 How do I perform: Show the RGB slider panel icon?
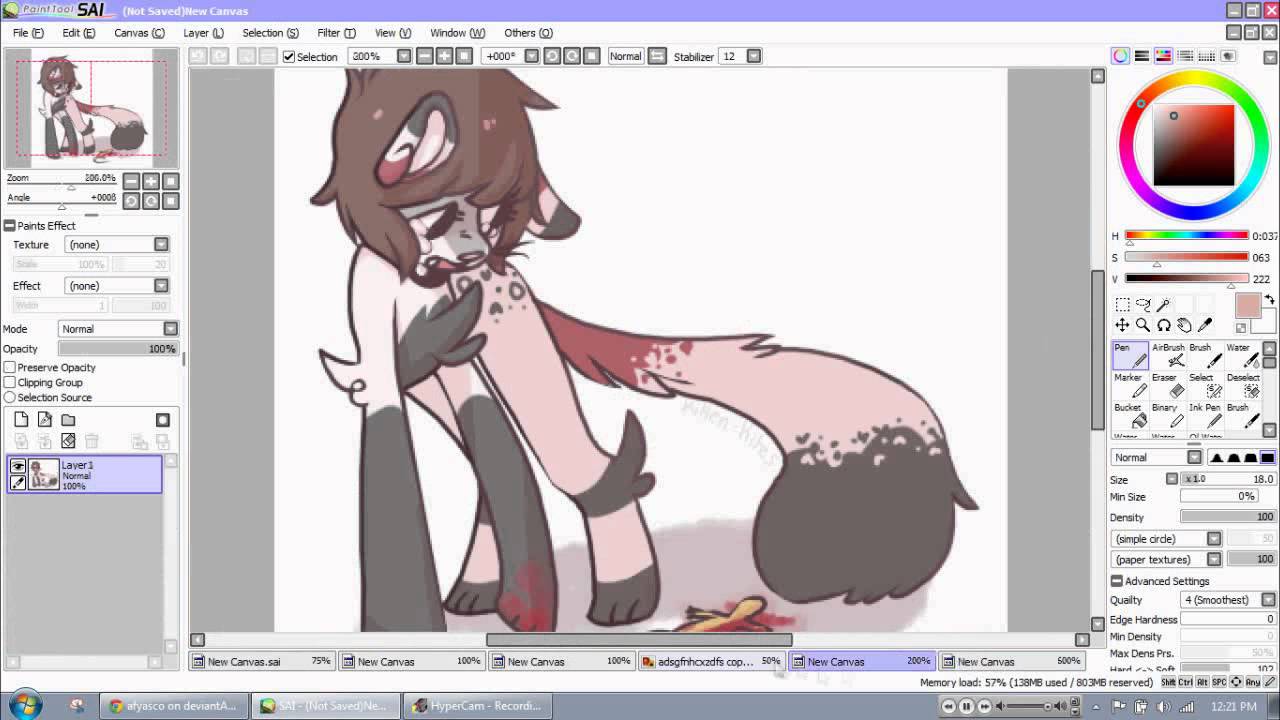[1141, 56]
